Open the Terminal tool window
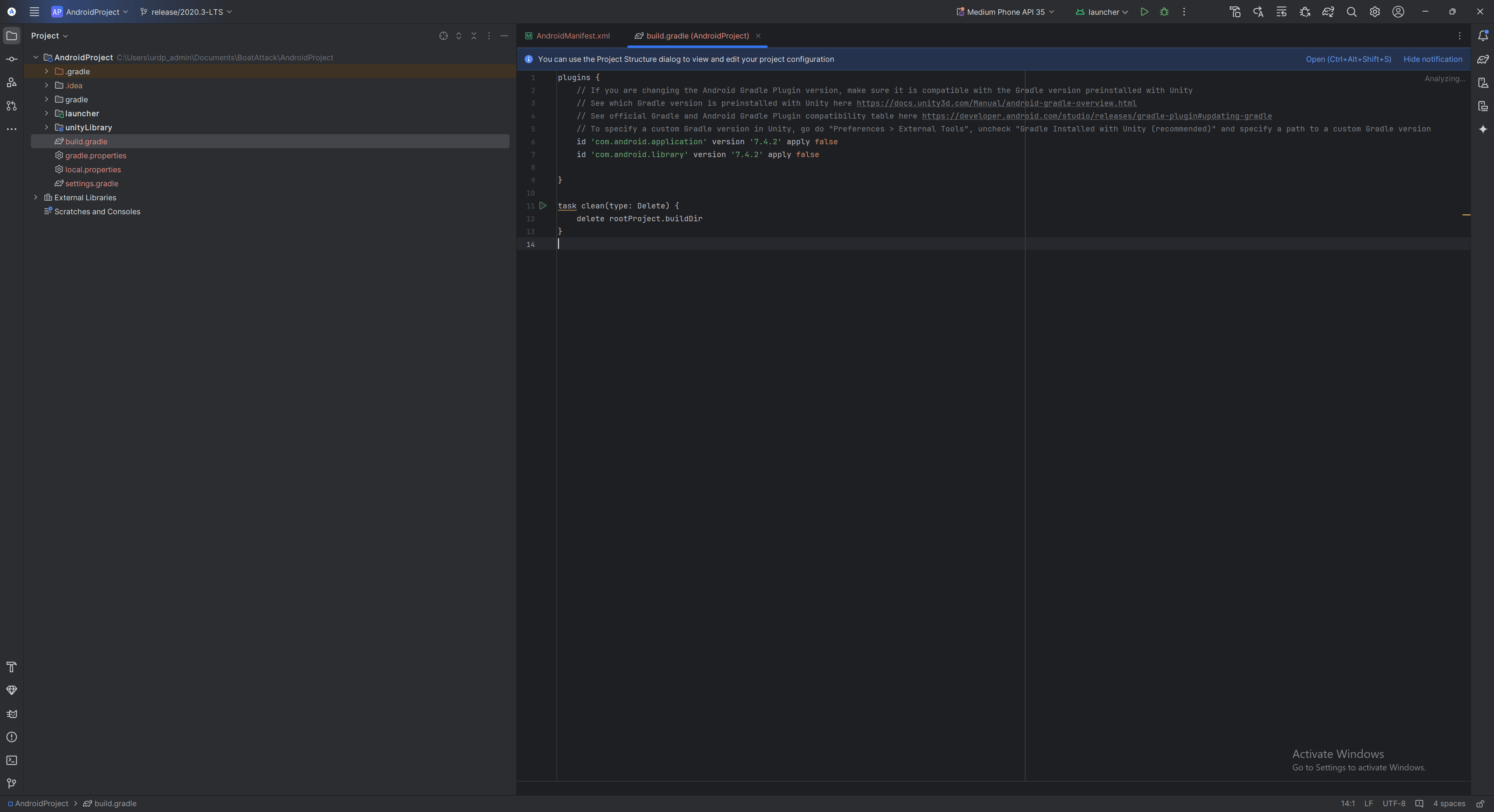This screenshot has height=812, width=1494. [x=12, y=760]
